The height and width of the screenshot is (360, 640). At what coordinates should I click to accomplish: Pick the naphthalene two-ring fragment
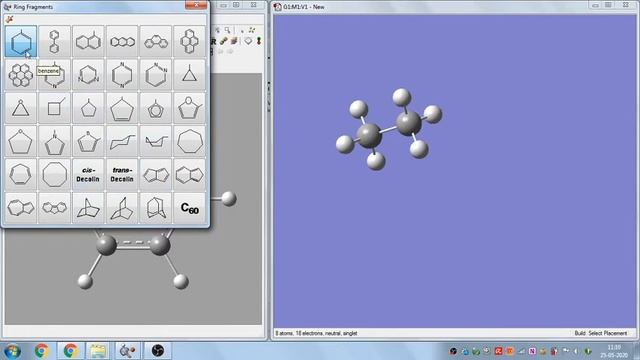(x=88, y=42)
